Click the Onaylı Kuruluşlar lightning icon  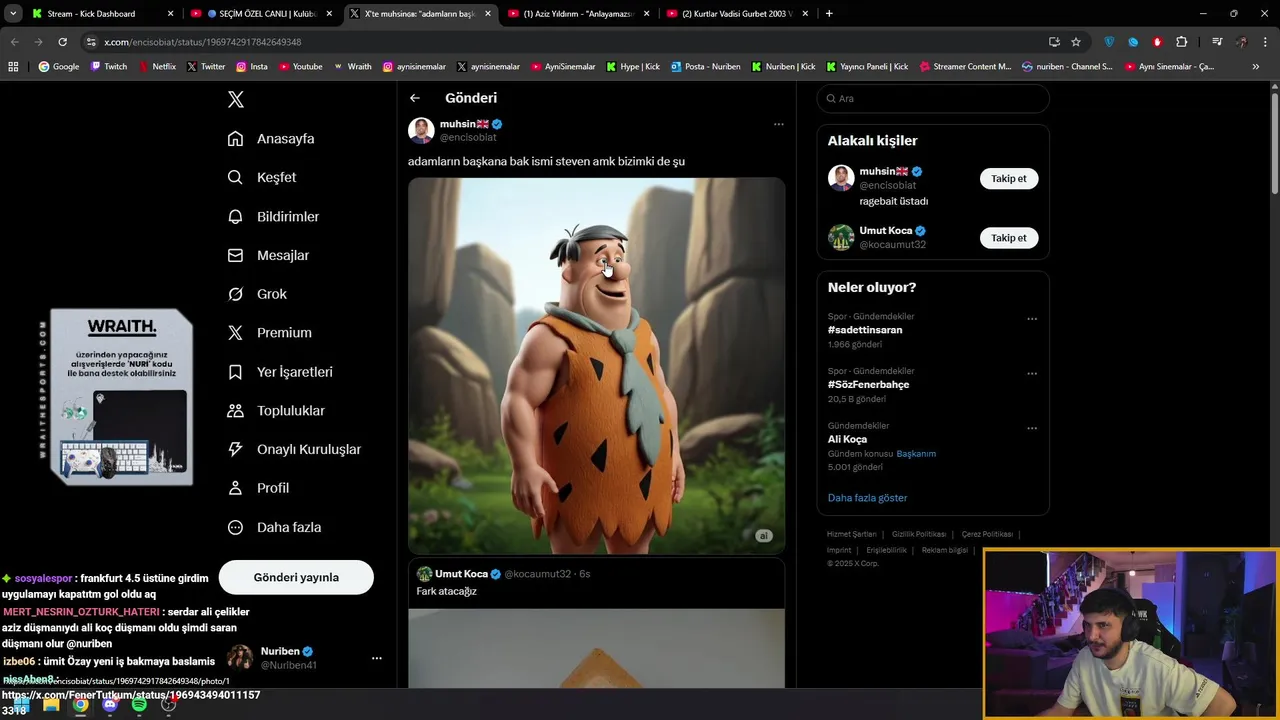(235, 449)
